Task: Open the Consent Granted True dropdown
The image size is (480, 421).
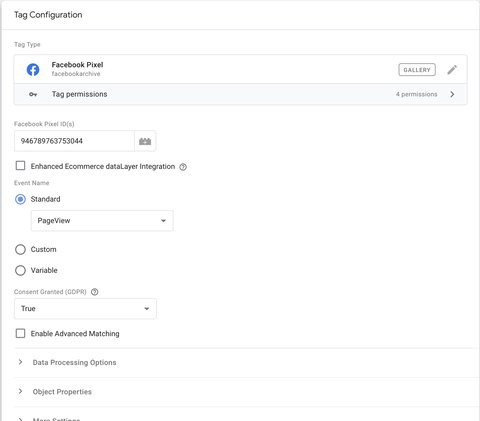Action: (x=85, y=309)
